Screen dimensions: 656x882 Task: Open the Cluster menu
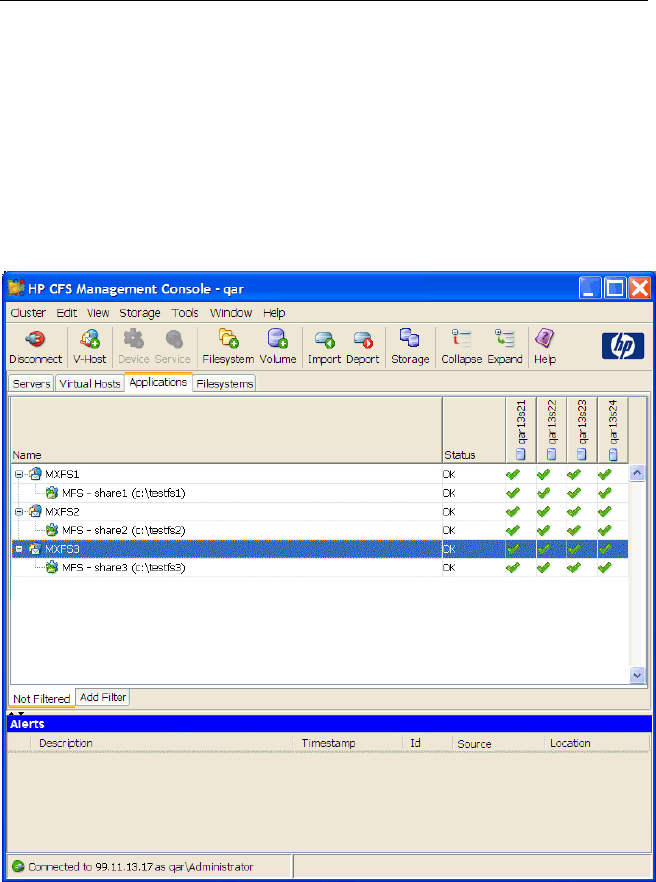pos(28,313)
